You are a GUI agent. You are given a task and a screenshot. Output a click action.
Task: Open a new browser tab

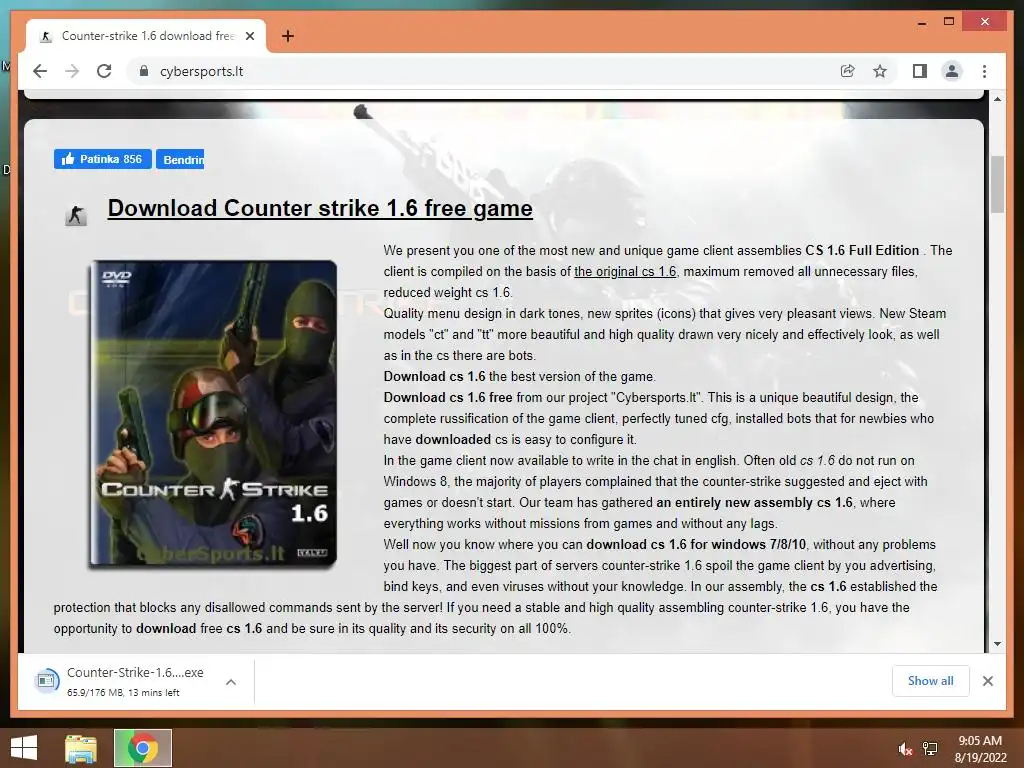tap(287, 36)
